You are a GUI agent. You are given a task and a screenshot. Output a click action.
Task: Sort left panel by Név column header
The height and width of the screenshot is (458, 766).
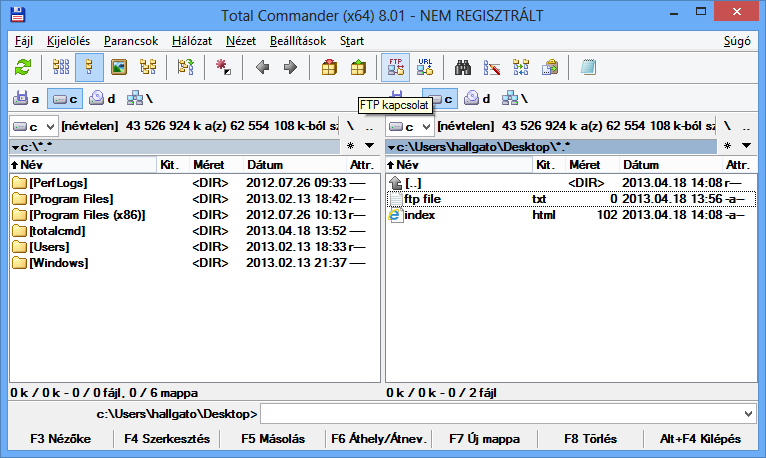83,165
